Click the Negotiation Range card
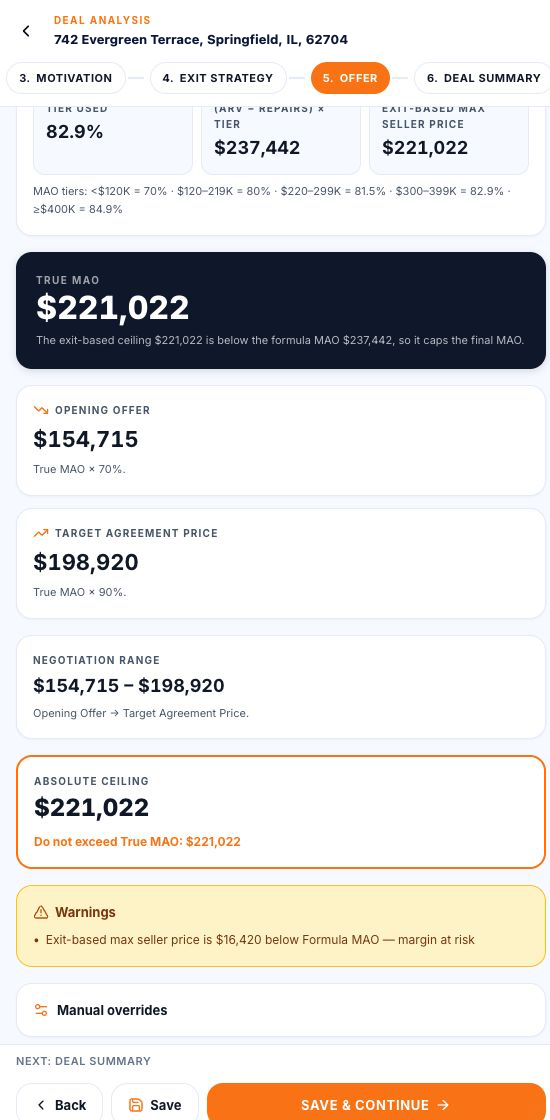Image resolution: width=550 pixels, height=1120 pixels. (x=281, y=686)
